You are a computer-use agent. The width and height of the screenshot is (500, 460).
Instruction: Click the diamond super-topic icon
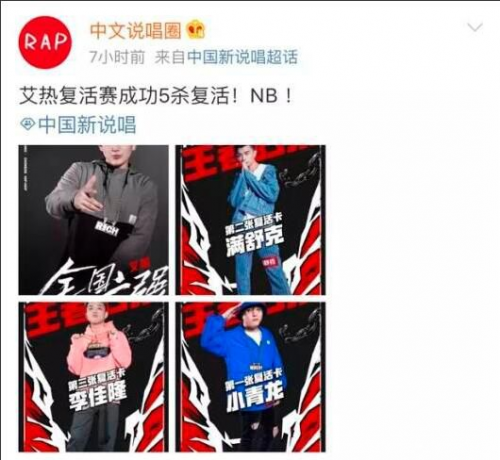[28, 125]
